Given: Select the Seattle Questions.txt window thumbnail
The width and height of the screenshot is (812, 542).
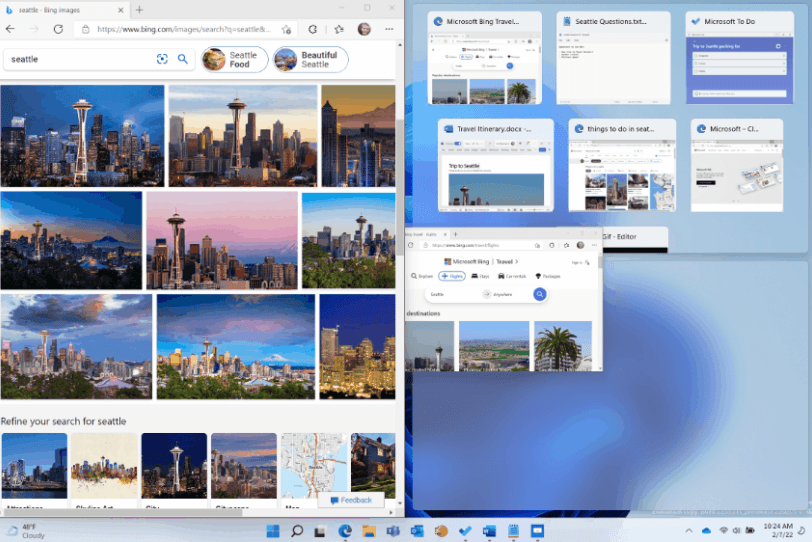Looking at the screenshot, I should pyautogui.click(x=613, y=58).
